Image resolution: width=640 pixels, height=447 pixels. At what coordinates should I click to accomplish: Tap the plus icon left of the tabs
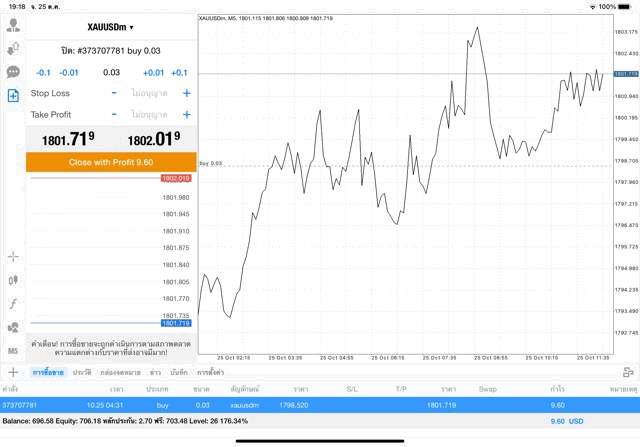click(13, 372)
